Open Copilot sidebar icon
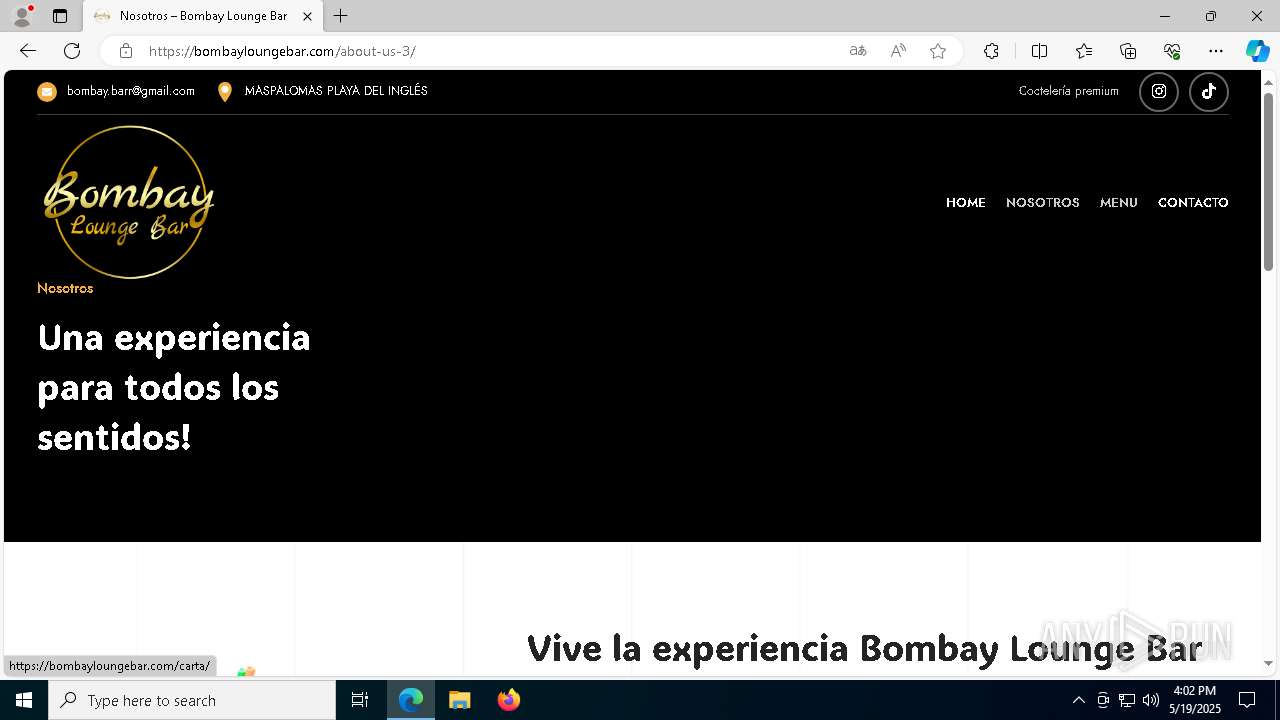The height and width of the screenshot is (720, 1280). pos(1257,51)
